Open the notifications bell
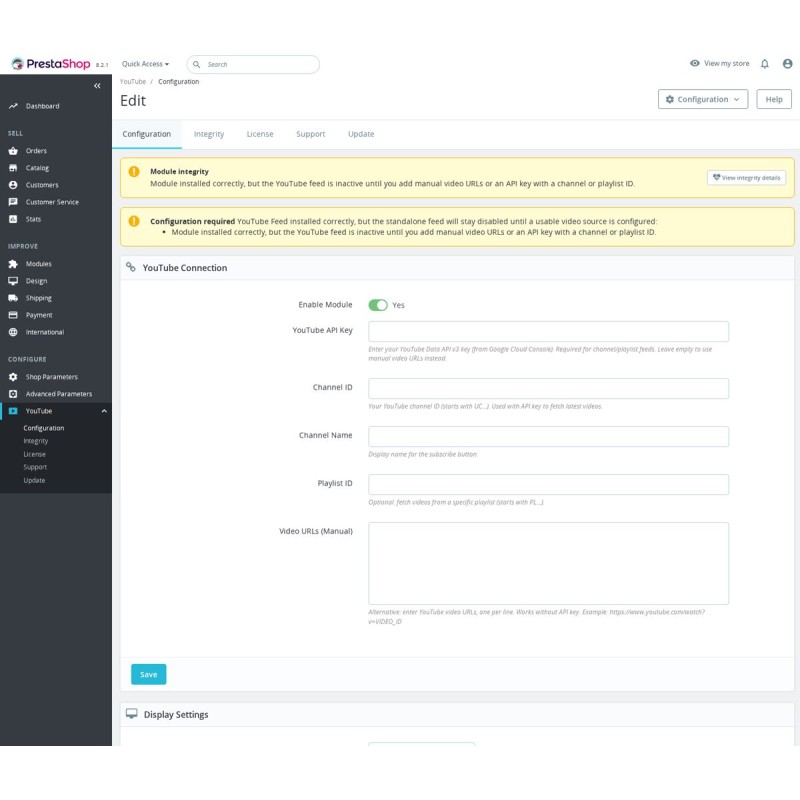This screenshot has height=800, width=800. click(x=764, y=64)
